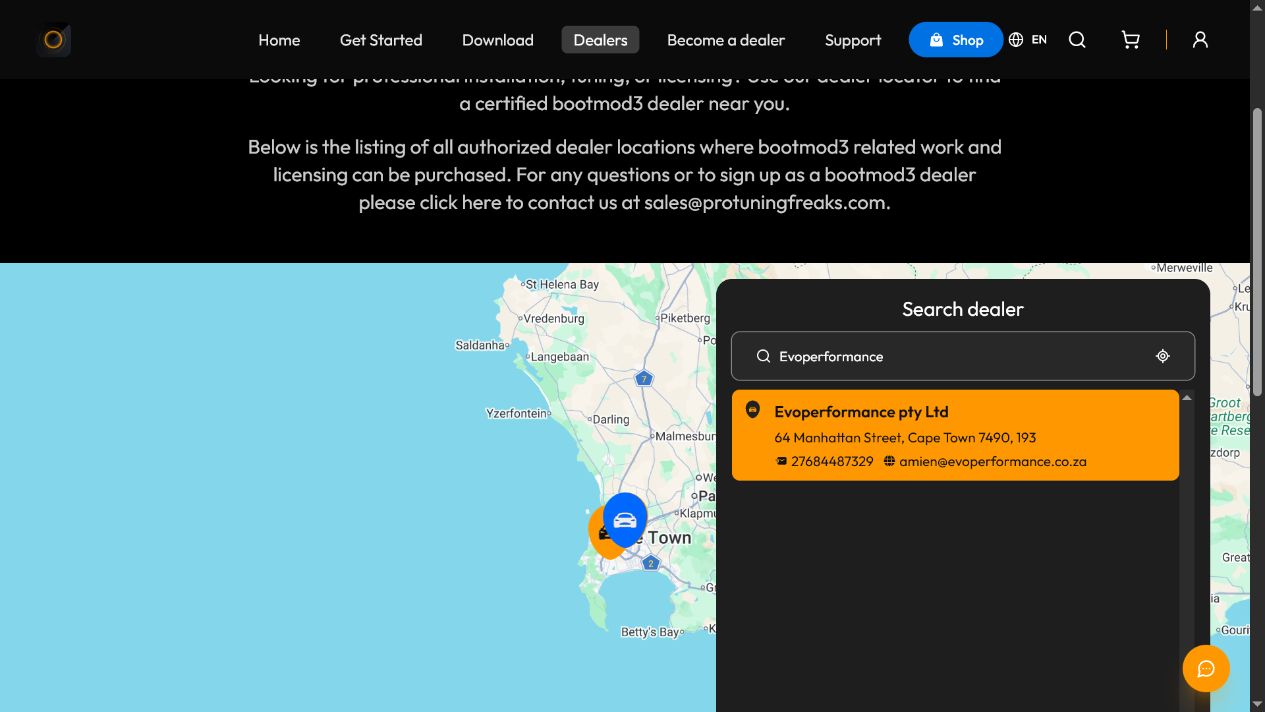Click the phone icon next to 27684487329
The height and width of the screenshot is (712, 1265).
click(781, 461)
